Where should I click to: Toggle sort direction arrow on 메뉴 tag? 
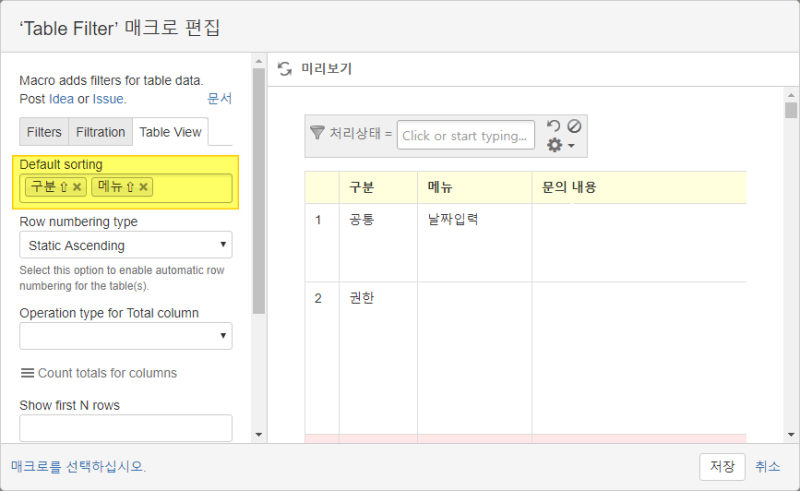coord(130,187)
